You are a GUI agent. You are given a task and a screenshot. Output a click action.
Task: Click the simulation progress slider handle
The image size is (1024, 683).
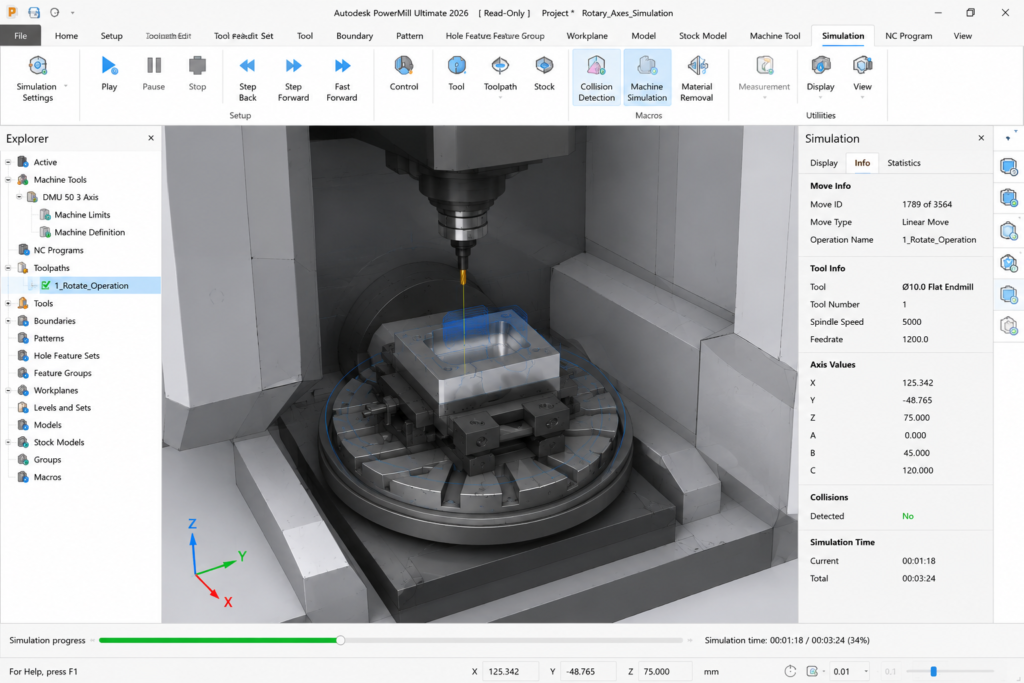coord(340,640)
